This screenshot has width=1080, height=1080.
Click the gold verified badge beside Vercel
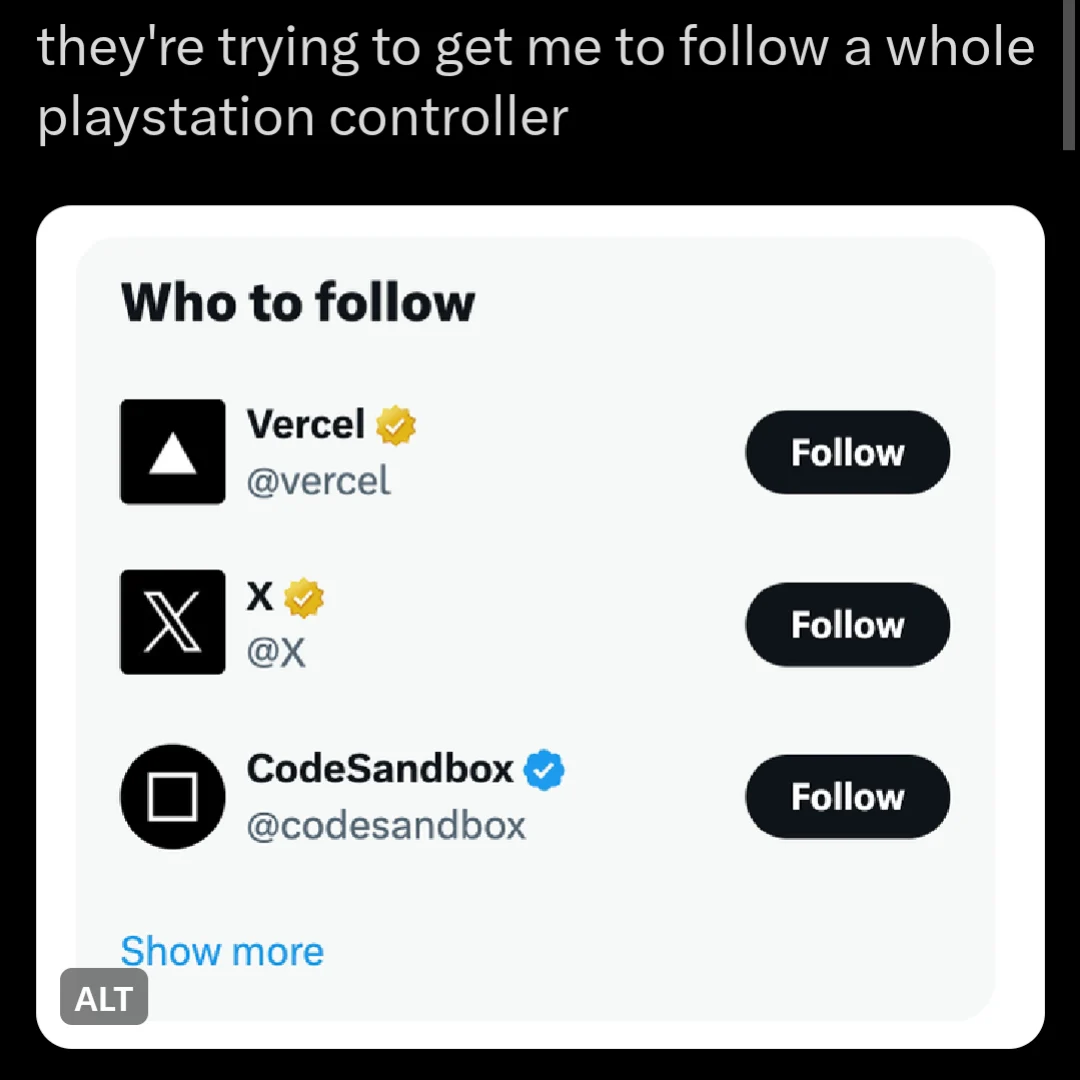click(x=396, y=426)
